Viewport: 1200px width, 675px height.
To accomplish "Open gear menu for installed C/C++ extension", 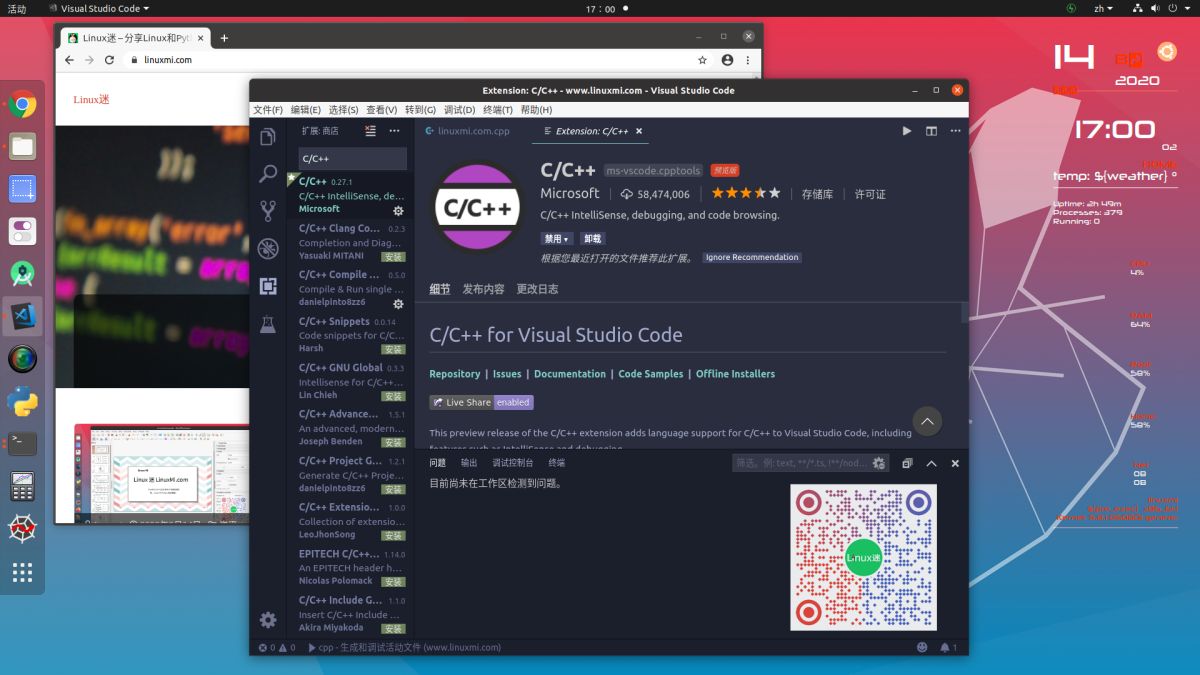I will 398,211.
